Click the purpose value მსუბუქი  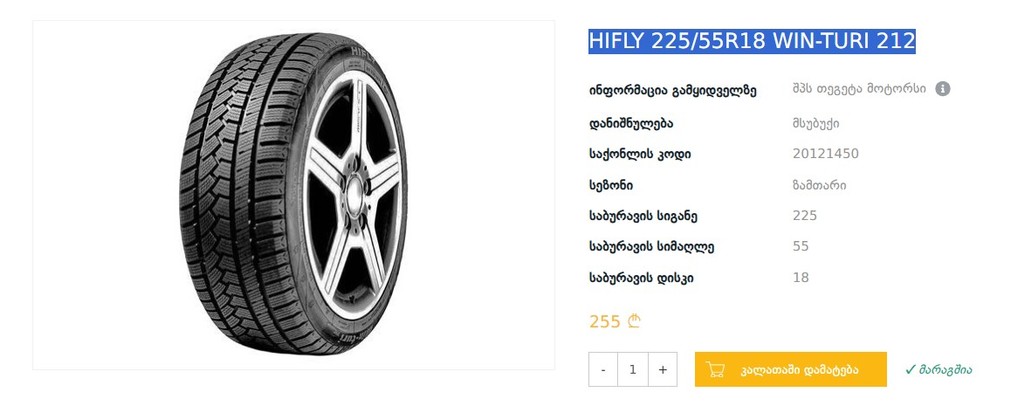[816, 123]
